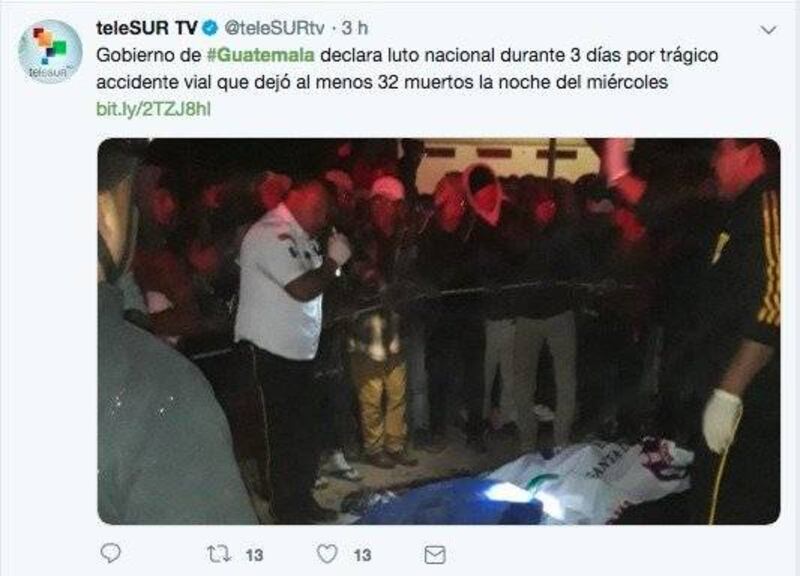Retweet this teleSUR TV post
The width and height of the screenshot is (800, 576).
pyautogui.click(x=219, y=554)
